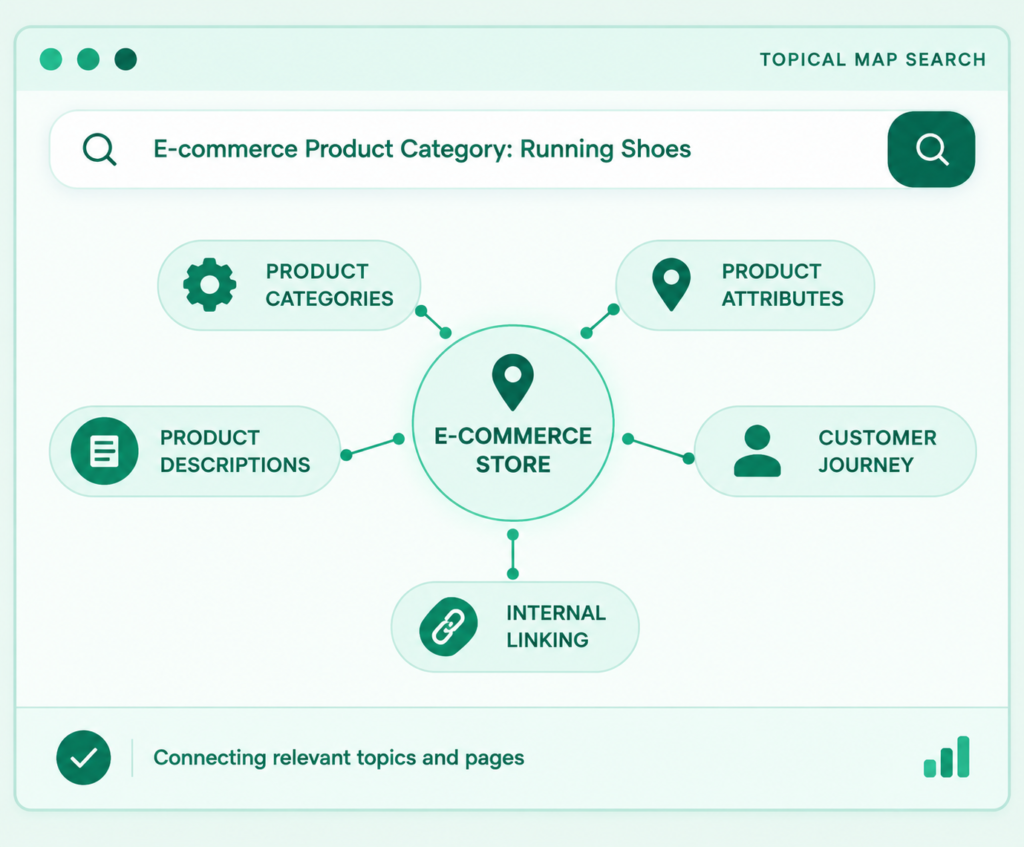Screen dimensions: 1024x847
Task: Click the middle green window dot
Action: pos(88,59)
